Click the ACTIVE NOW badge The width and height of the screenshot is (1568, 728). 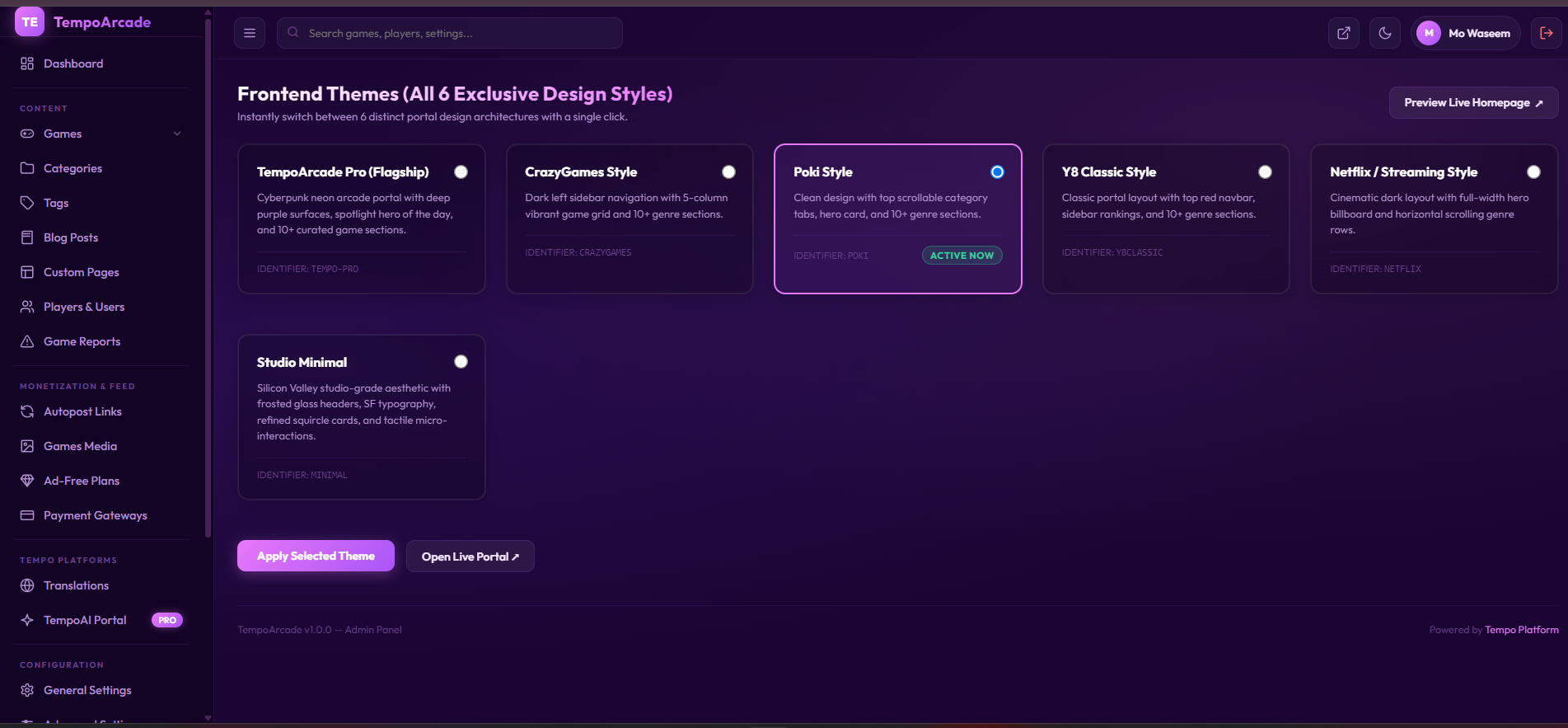click(x=962, y=256)
